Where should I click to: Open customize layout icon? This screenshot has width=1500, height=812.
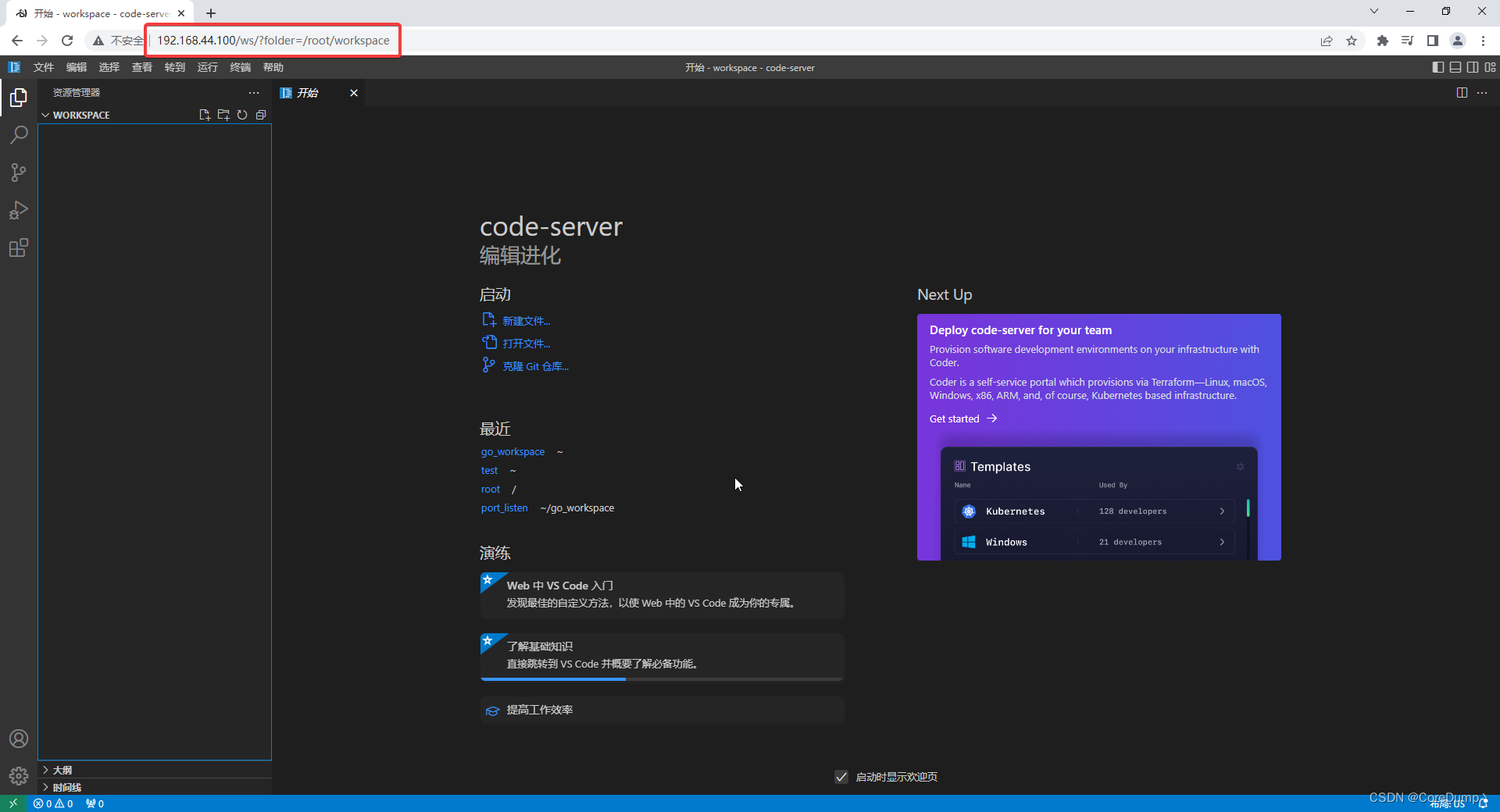1491,67
